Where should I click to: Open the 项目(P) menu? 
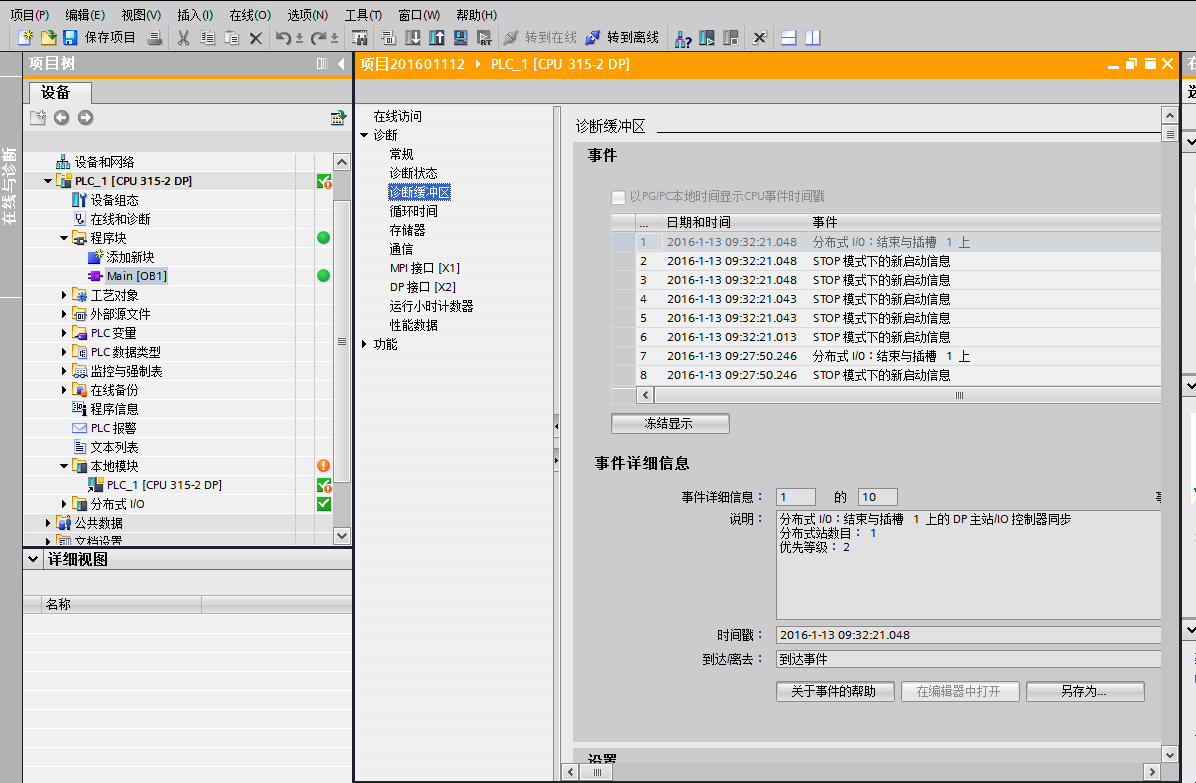30,14
